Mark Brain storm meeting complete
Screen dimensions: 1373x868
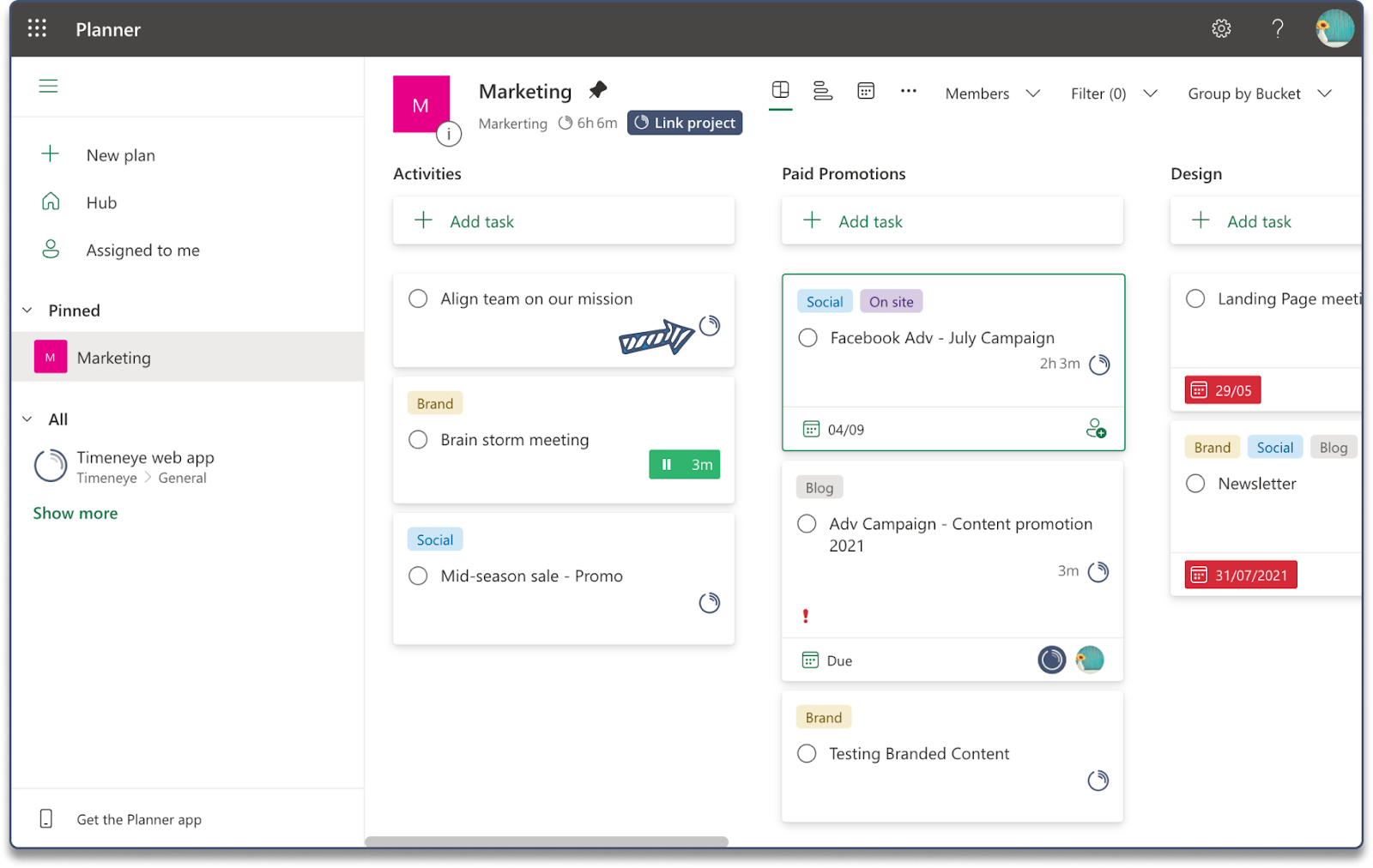pos(418,439)
